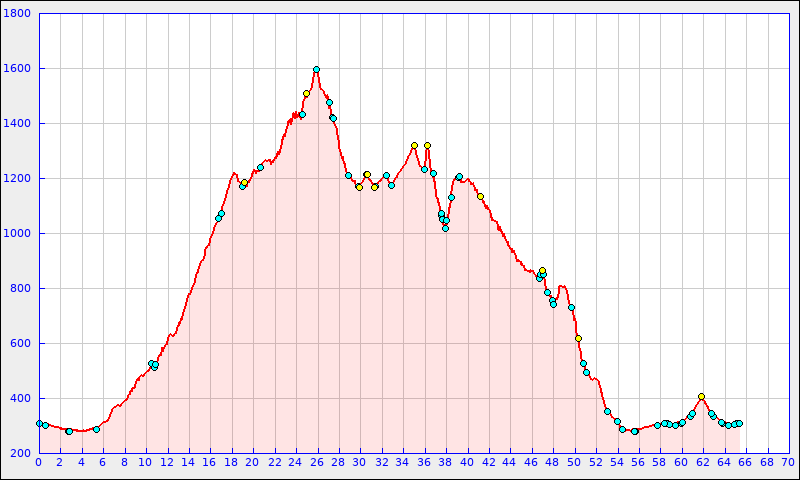The width and height of the screenshot is (800, 480).
Task: Select the last cyan marker at the profile end
Action: tap(739, 423)
